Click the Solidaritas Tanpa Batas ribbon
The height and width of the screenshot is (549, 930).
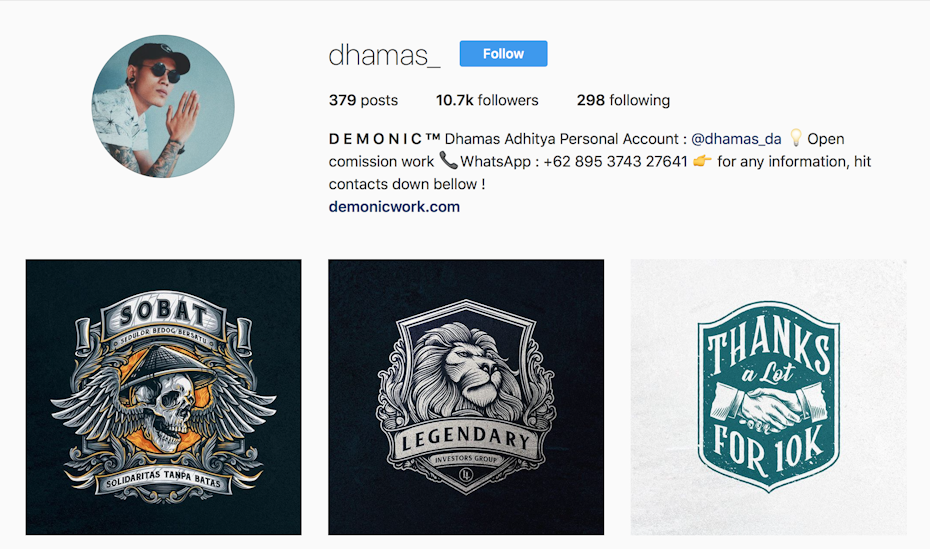163,479
